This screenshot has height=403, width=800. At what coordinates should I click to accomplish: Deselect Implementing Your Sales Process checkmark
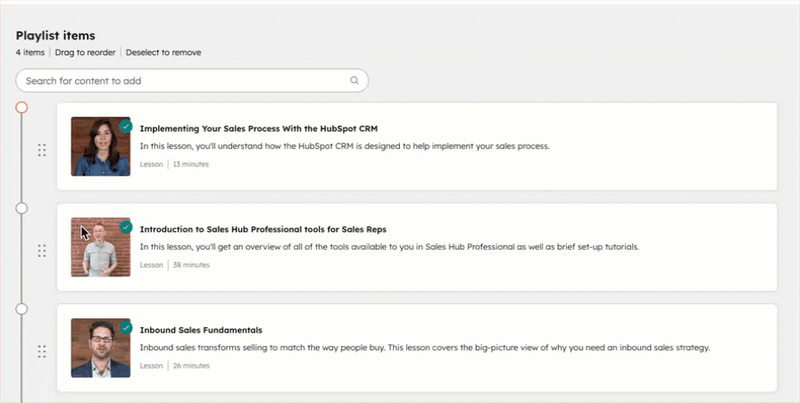point(126,126)
